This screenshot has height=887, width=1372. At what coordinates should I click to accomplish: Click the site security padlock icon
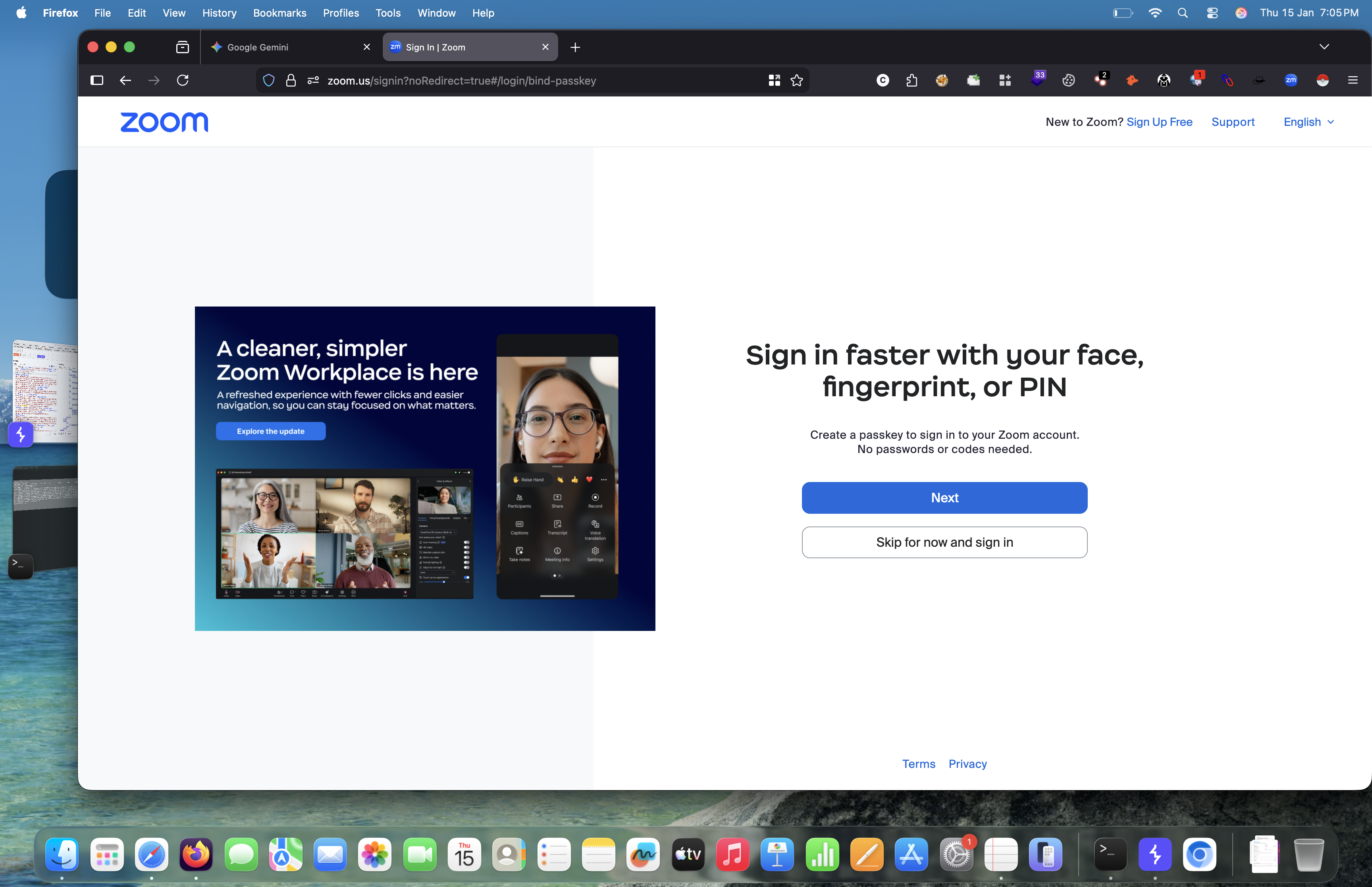291,81
